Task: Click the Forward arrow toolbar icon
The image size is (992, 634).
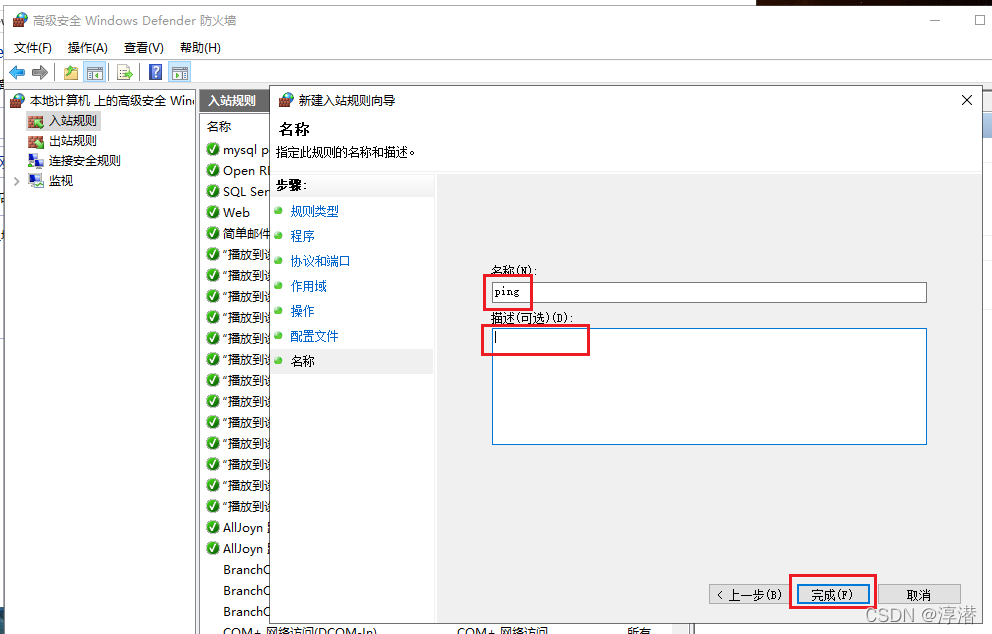Action: click(x=40, y=73)
